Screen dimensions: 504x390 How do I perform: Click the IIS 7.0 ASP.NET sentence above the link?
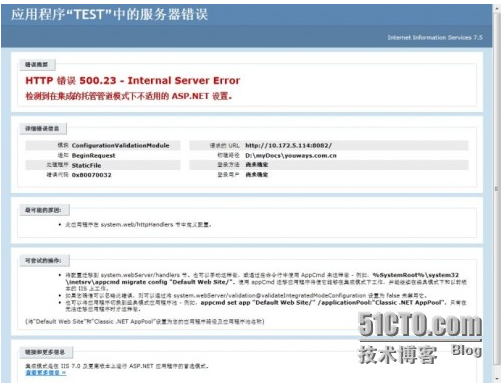[117, 366]
